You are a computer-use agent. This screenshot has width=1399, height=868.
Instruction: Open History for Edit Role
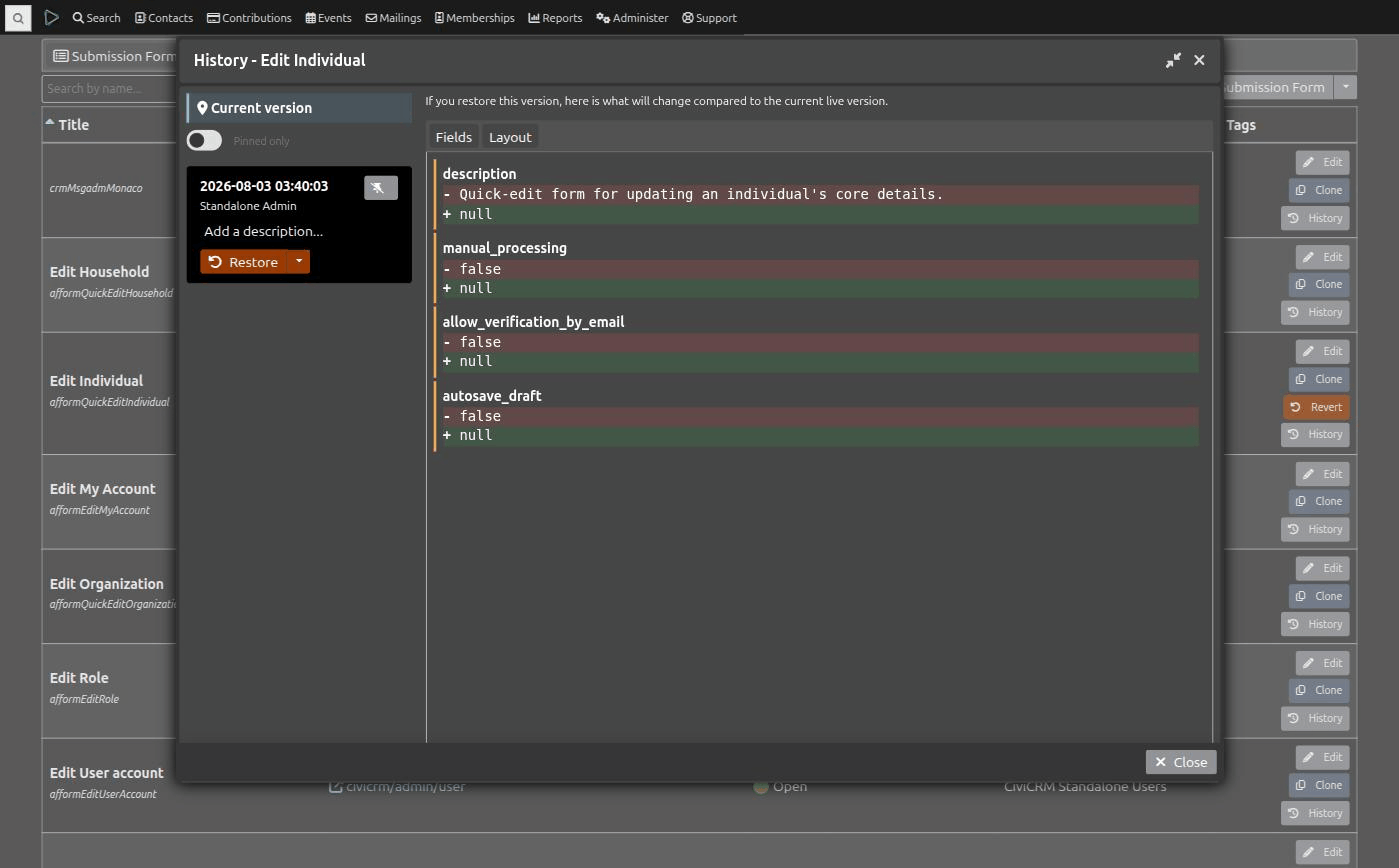point(1315,718)
